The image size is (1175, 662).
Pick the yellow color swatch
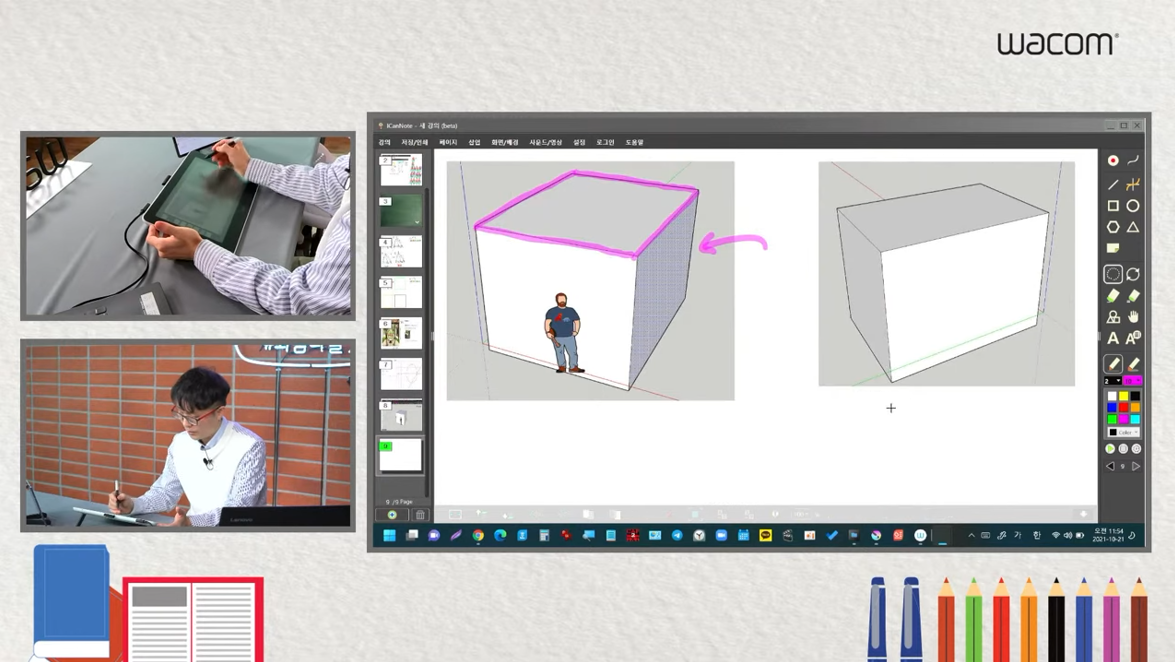(1123, 396)
